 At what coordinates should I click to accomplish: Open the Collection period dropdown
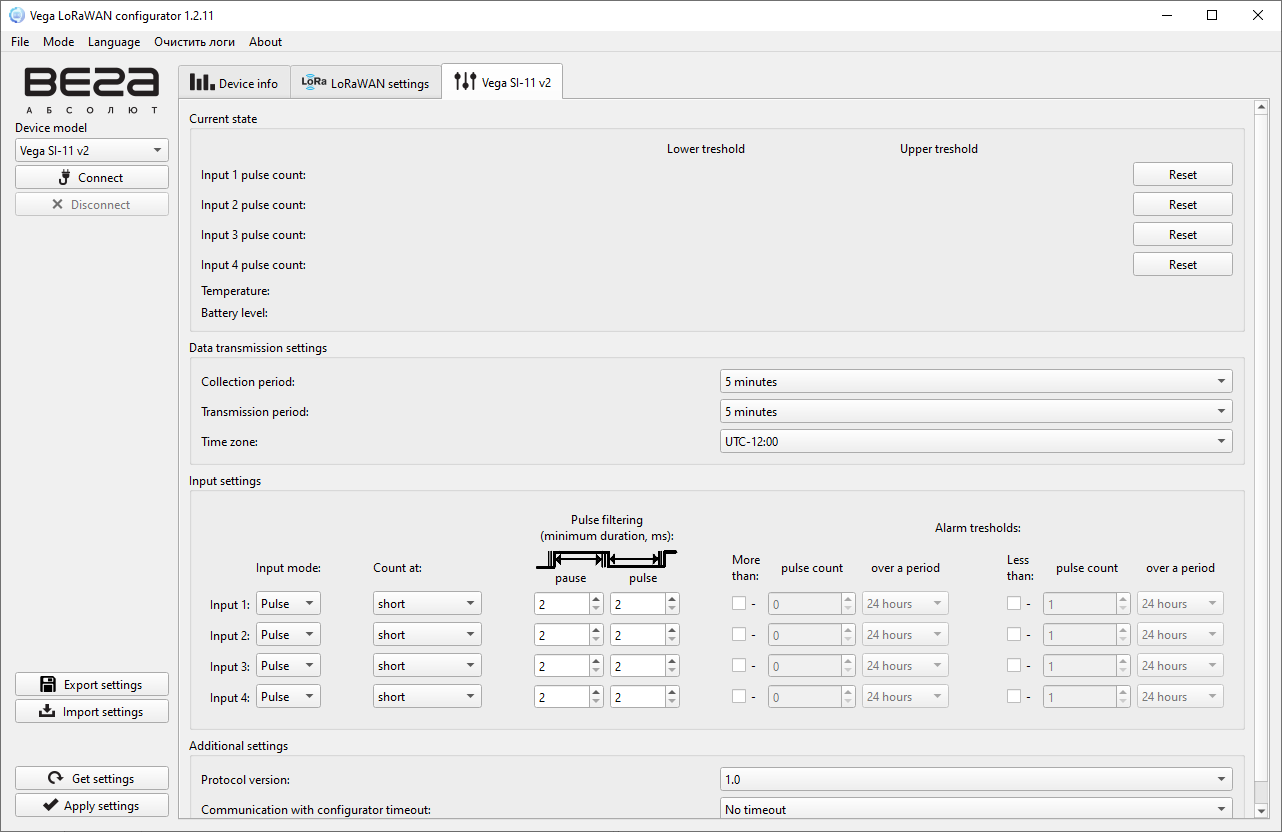tap(976, 382)
